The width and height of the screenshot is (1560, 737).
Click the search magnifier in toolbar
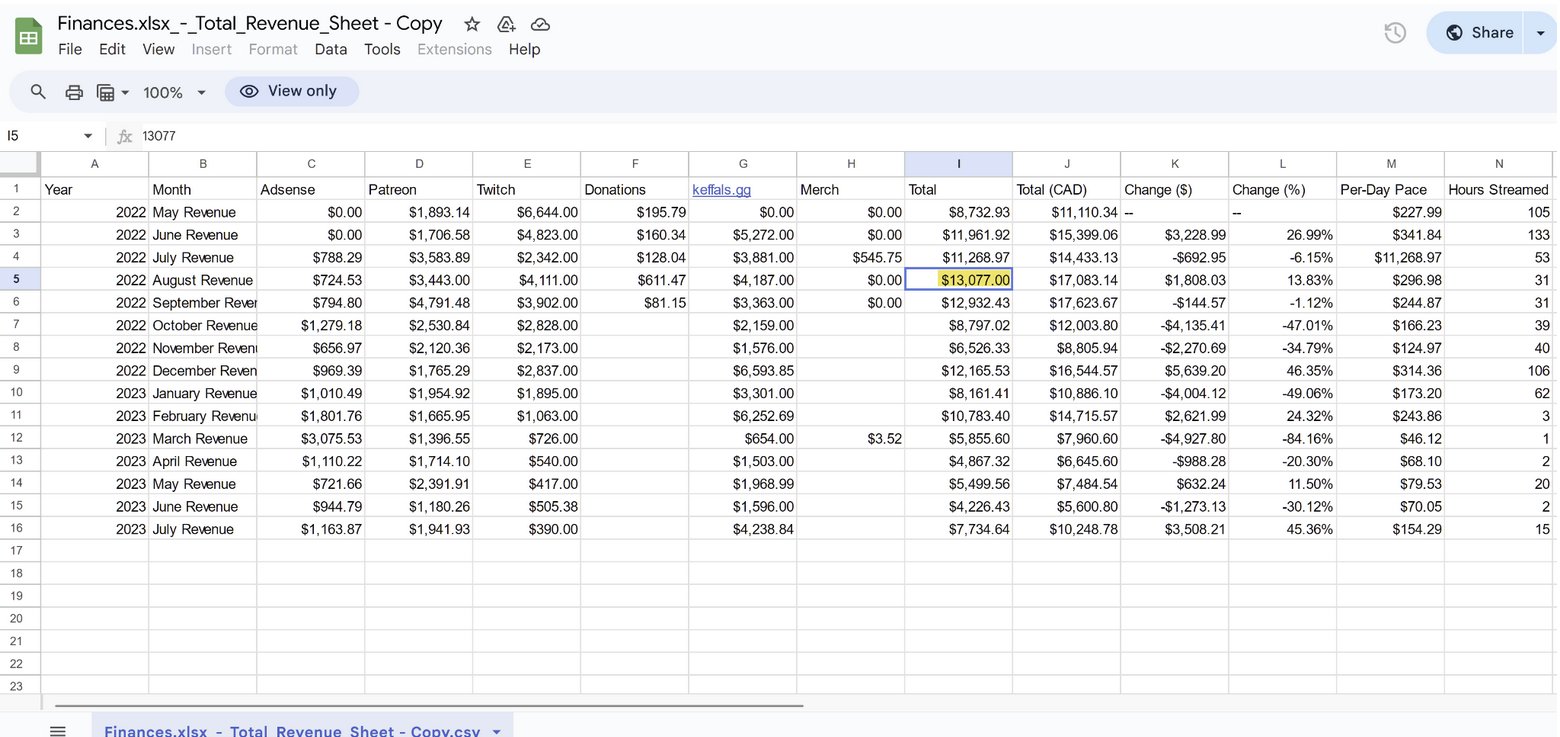tap(38, 92)
